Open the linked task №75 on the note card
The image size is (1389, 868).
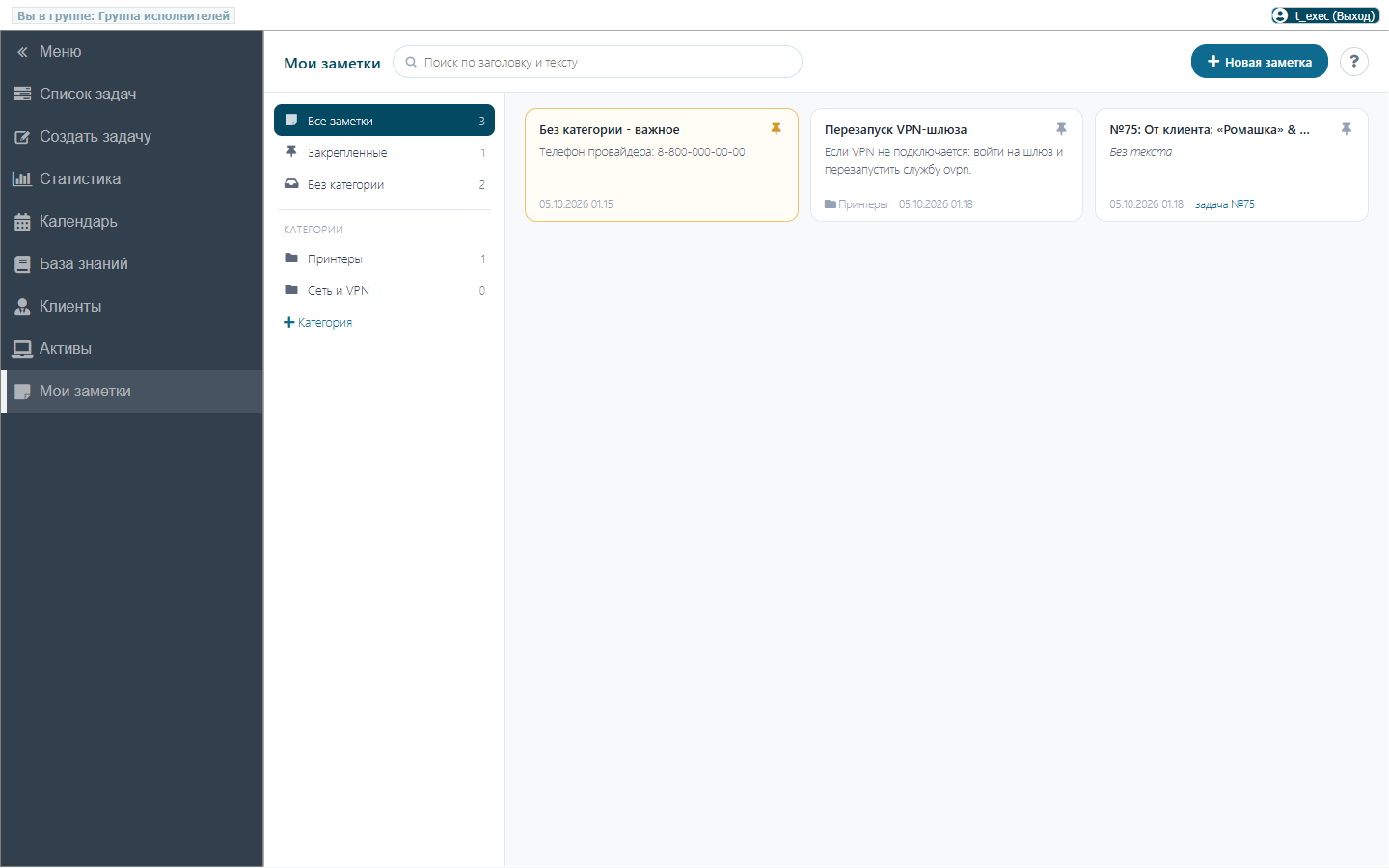(x=1225, y=204)
